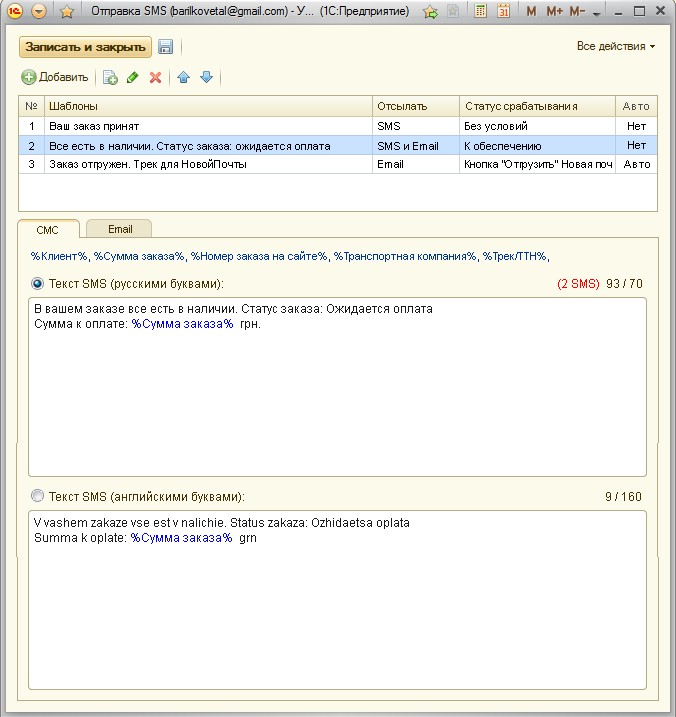The width and height of the screenshot is (676, 717).
Task: Click the copy row icon in toolbar
Action: pyautogui.click(x=110, y=77)
